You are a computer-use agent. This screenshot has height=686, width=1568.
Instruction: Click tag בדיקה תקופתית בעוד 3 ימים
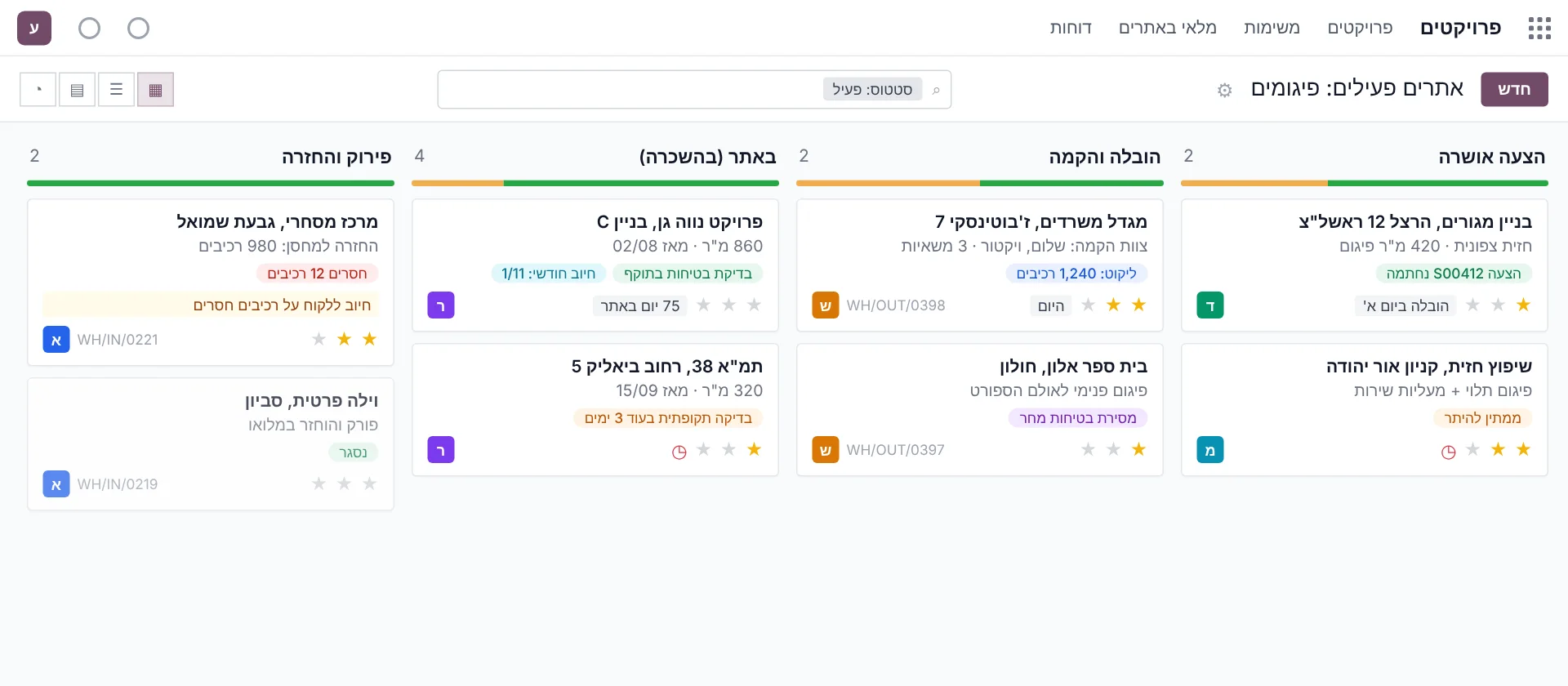pyautogui.click(x=668, y=418)
